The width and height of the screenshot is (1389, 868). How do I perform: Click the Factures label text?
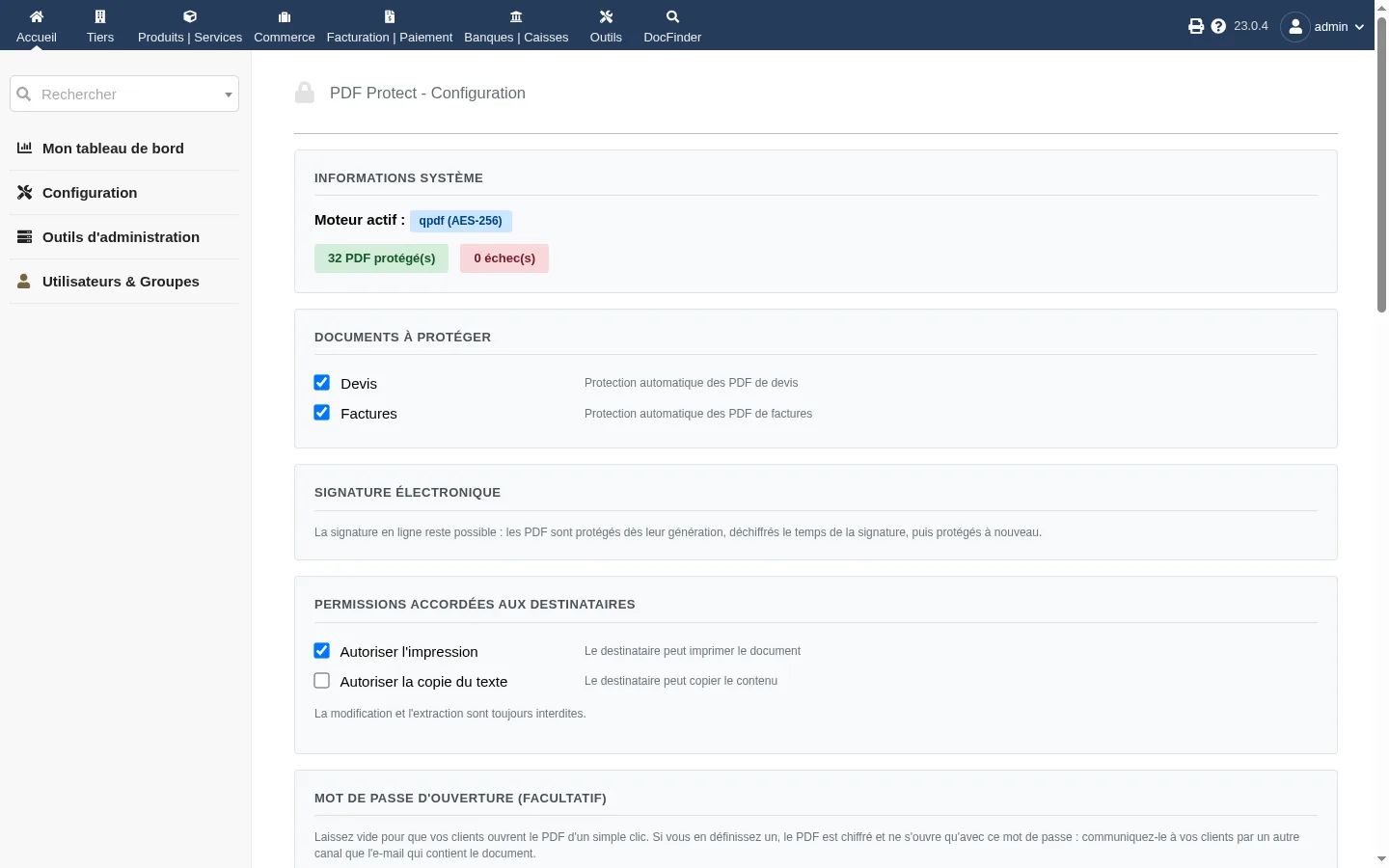click(368, 414)
